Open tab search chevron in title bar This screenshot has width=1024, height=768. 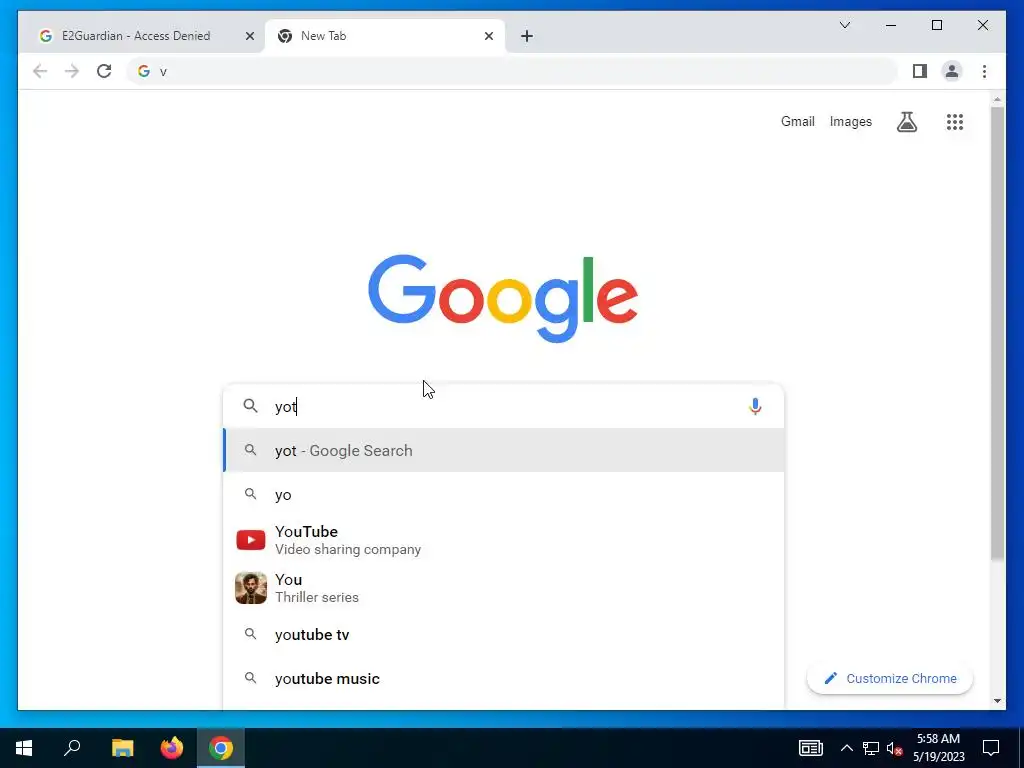coord(845,25)
